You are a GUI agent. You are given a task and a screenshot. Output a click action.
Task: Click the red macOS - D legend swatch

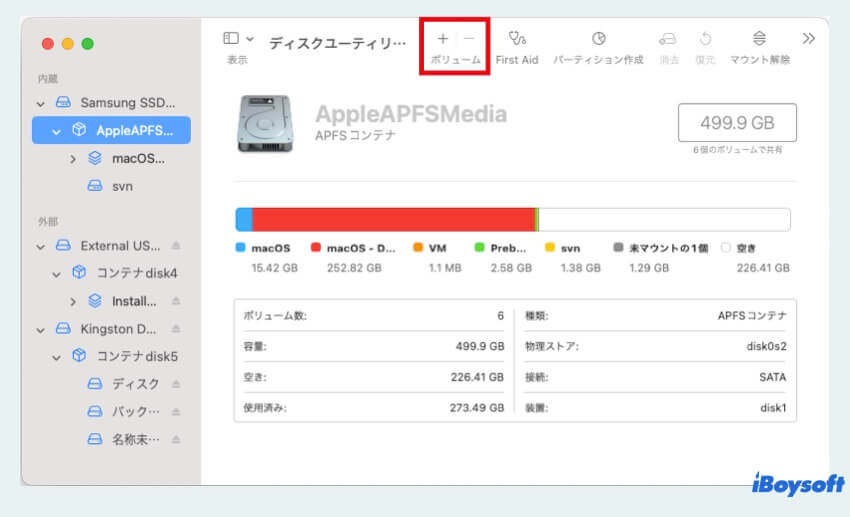(315, 247)
